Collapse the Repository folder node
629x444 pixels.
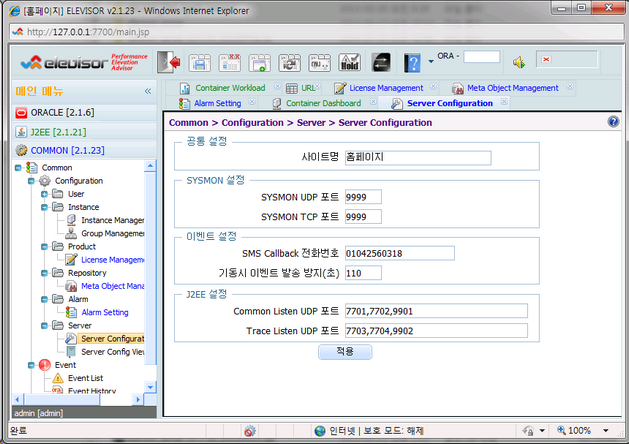click(44, 273)
